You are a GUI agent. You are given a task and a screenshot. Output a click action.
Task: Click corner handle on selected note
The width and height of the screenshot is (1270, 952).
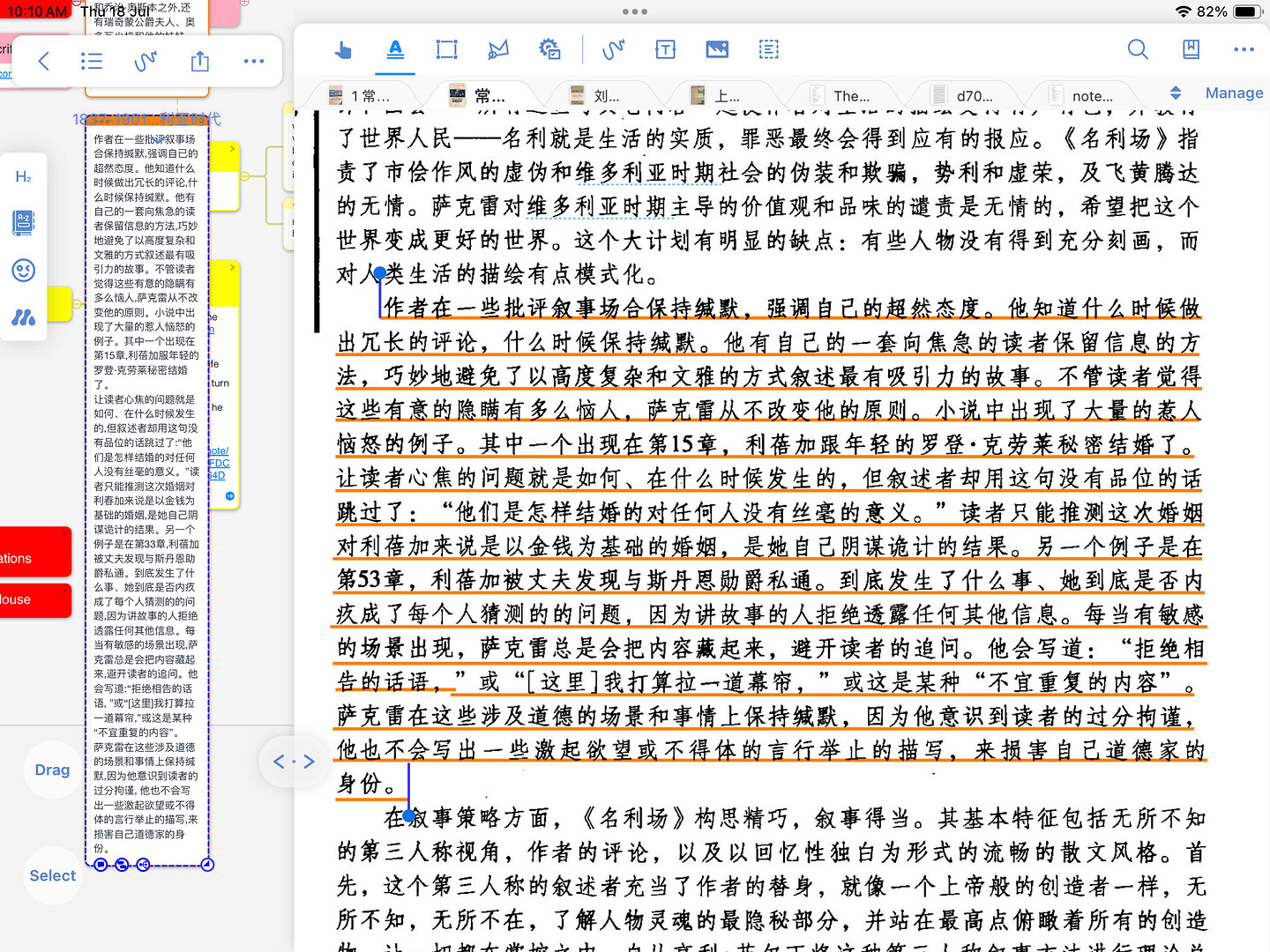[x=208, y=865]
